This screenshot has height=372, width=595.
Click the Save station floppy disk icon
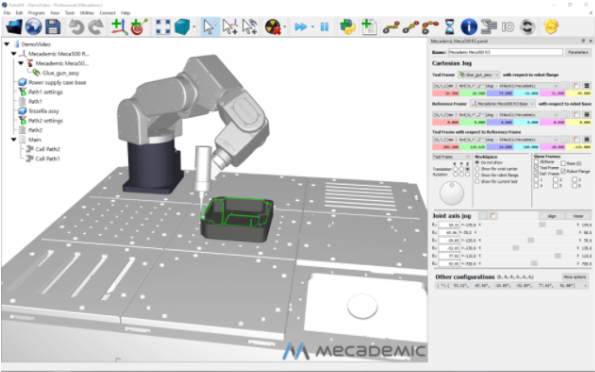click(53, 27)
